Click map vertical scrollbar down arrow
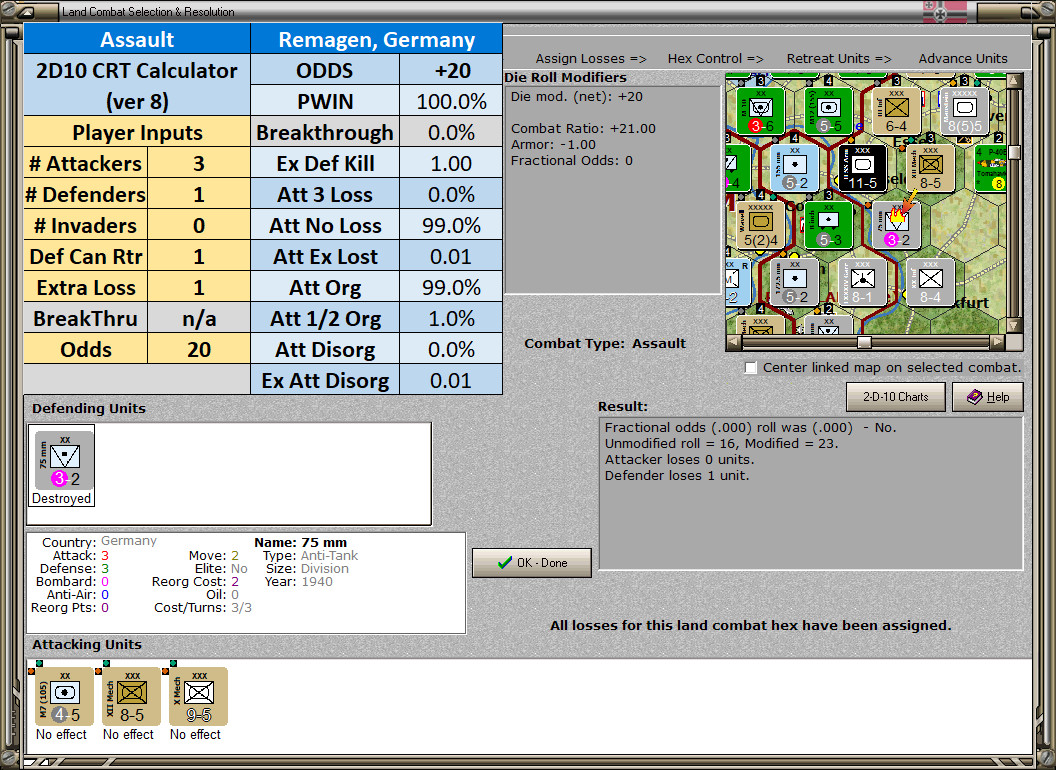1056x770 pixels. pyautogui.click(x=1014, y=325)
